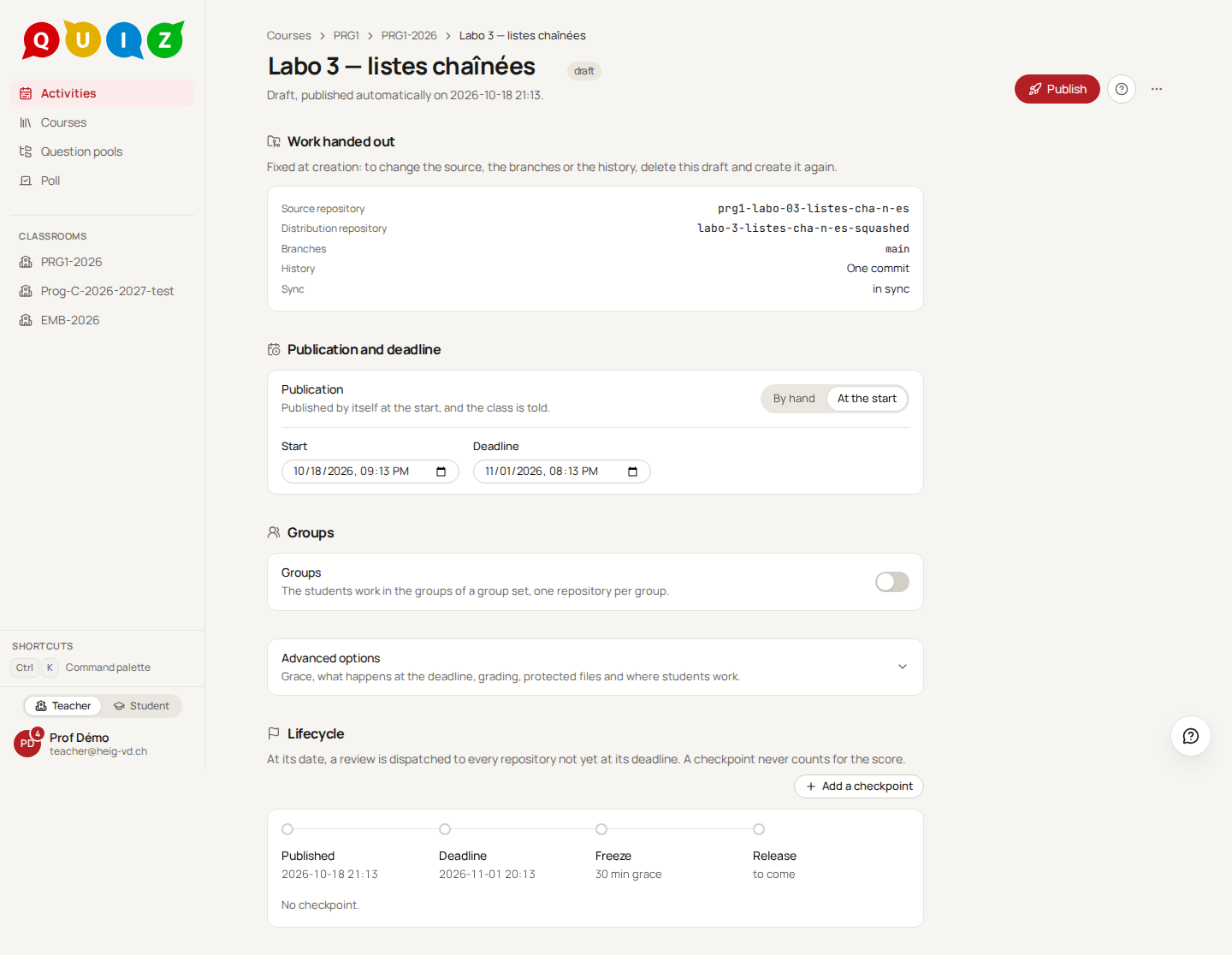Click the Deadline lifecycle marker circle

[445, 829]
